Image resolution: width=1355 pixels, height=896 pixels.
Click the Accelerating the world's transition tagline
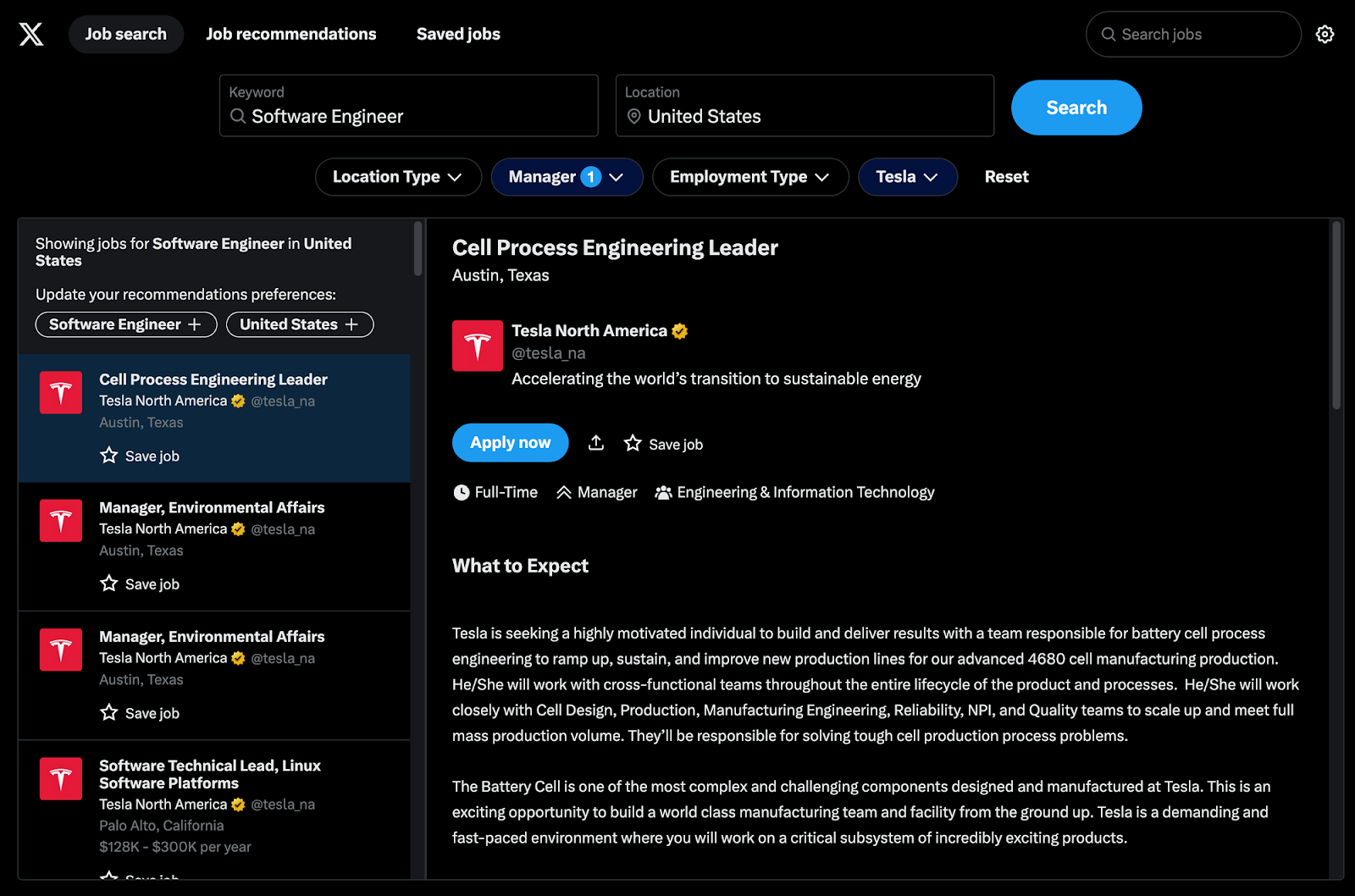point(716,379)
